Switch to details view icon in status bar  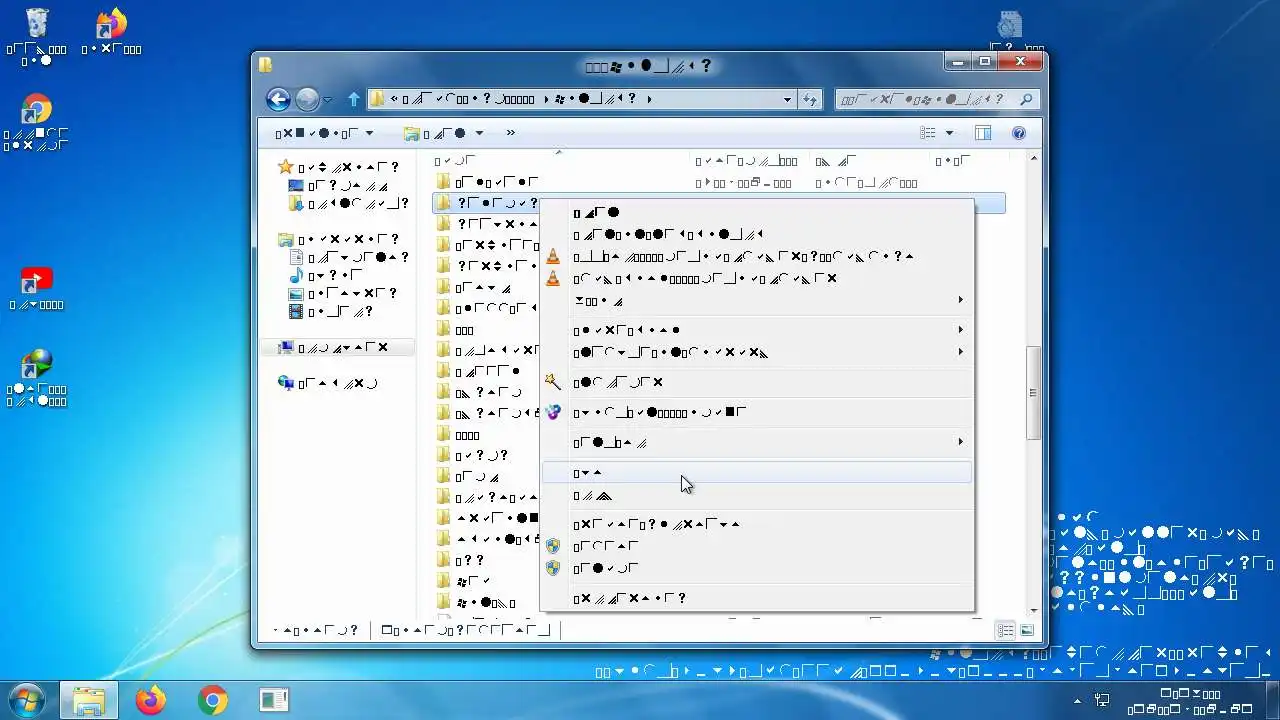pos(1007,631)
